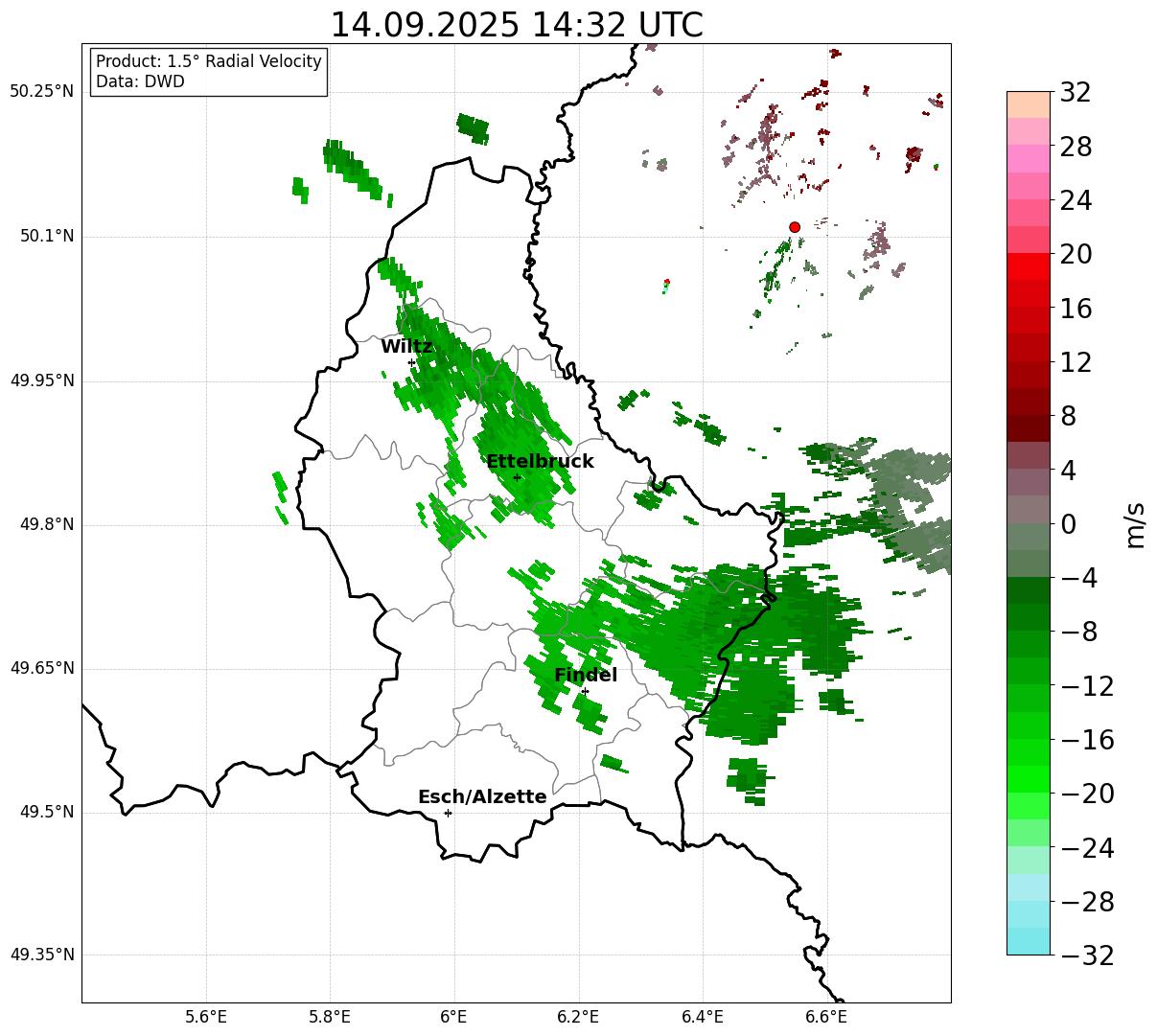Select the Wiltz city label
The image size is (1157, 1036).
tap(406, 347)
